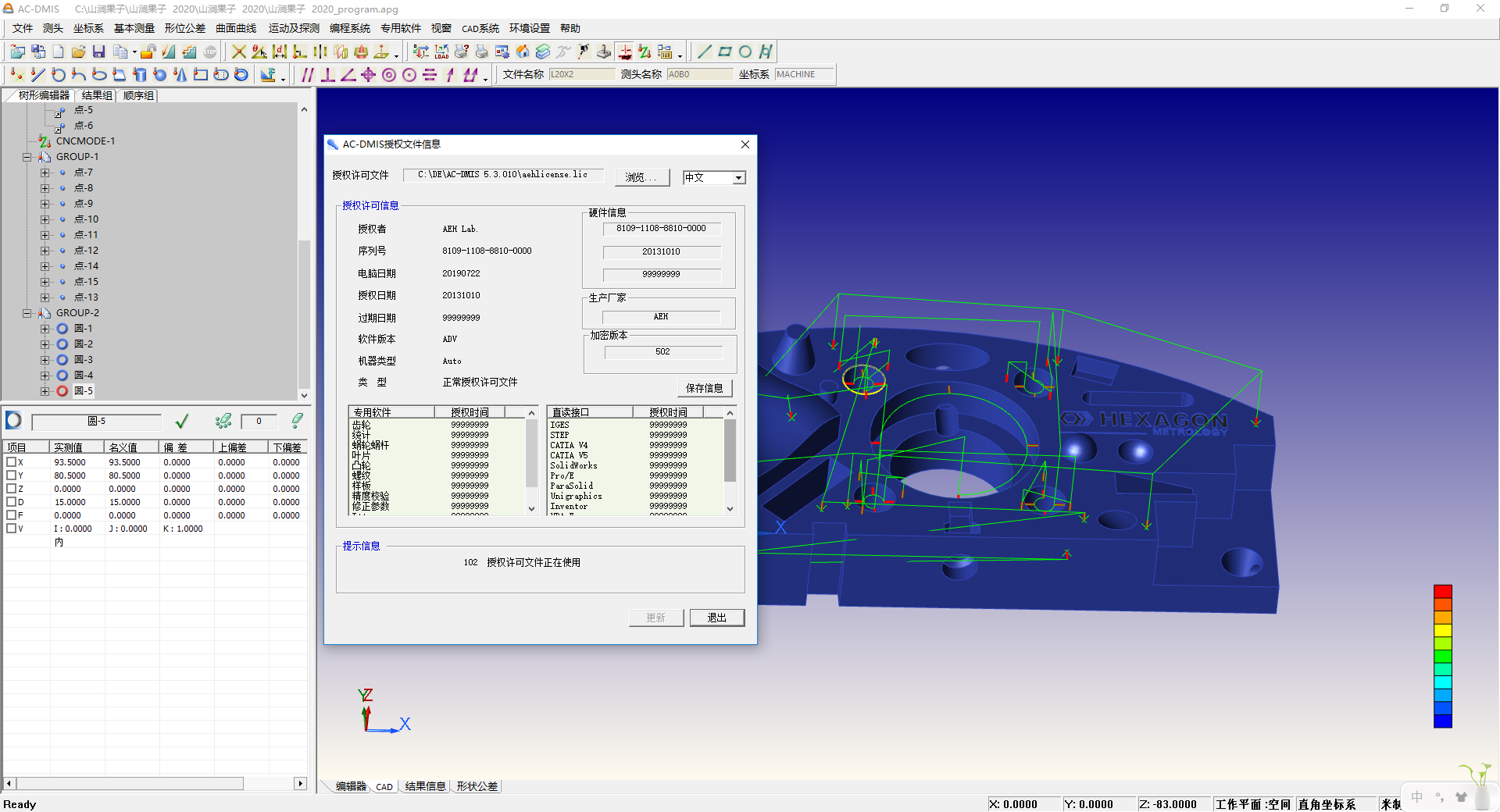The width and height of the screenshot is (1500, 812).
Task: Select the measure cylinder tool icon
Action: (x=140, y=75)
